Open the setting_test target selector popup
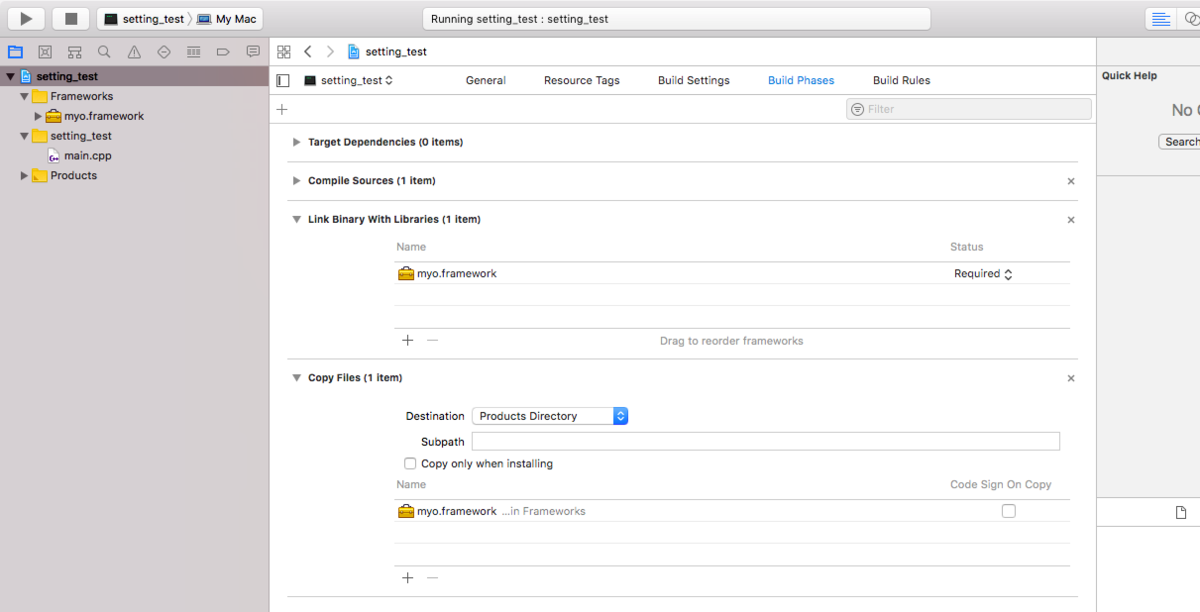This screenshot has height=612, width=1200. tap(348, 81)
